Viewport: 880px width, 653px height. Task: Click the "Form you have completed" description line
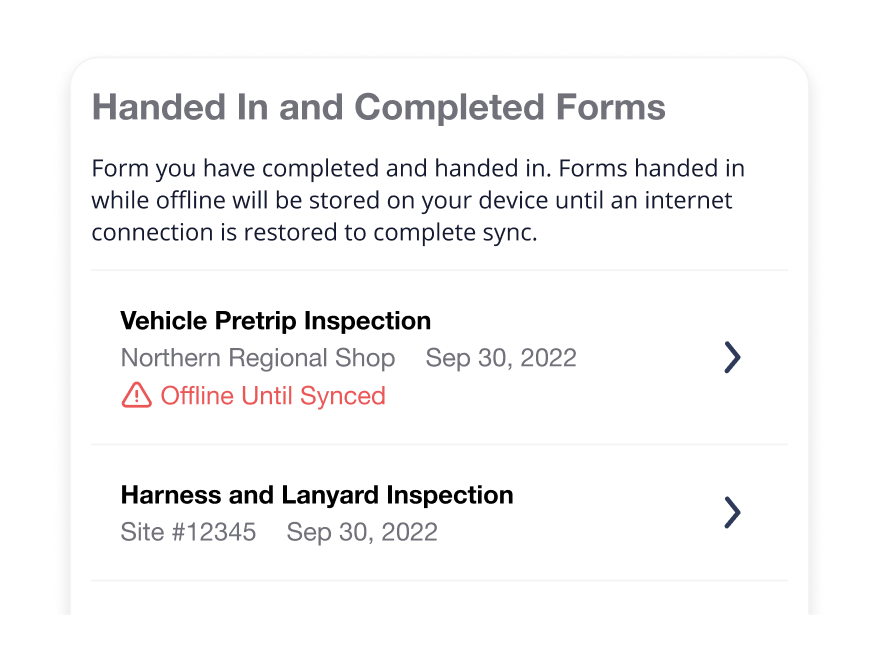coord(418,168)
